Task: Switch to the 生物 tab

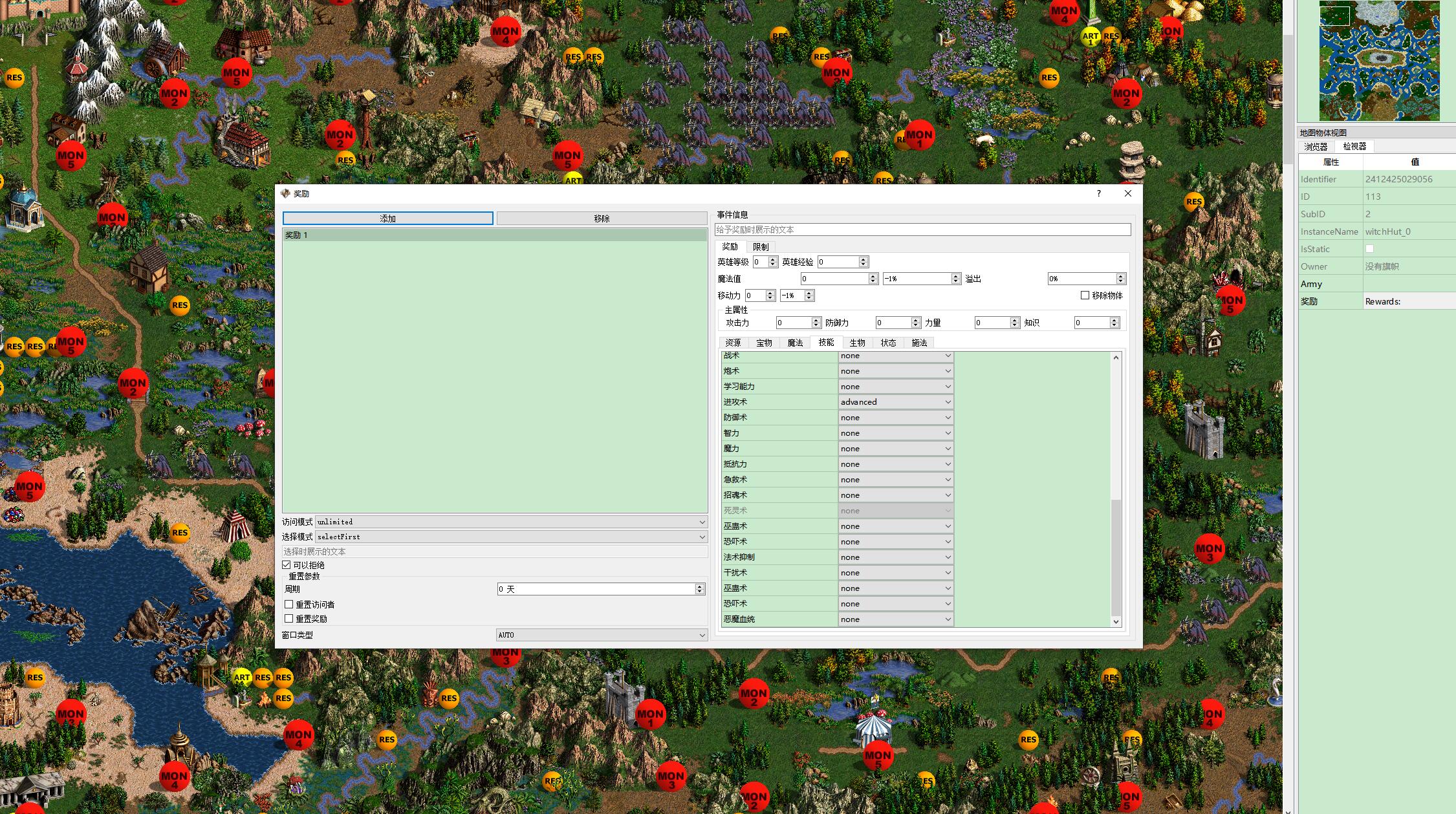Action: coord(857,343)
